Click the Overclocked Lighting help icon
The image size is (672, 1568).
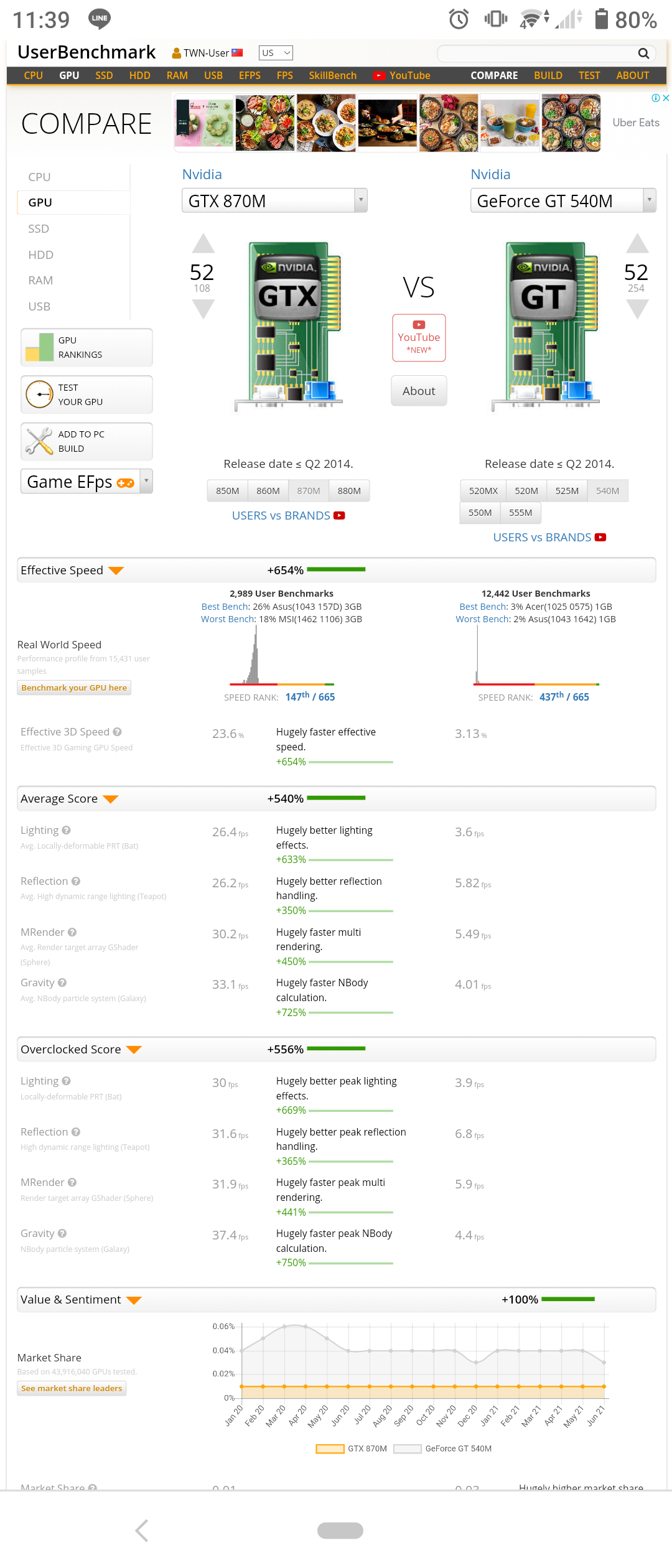[67, 1081]
